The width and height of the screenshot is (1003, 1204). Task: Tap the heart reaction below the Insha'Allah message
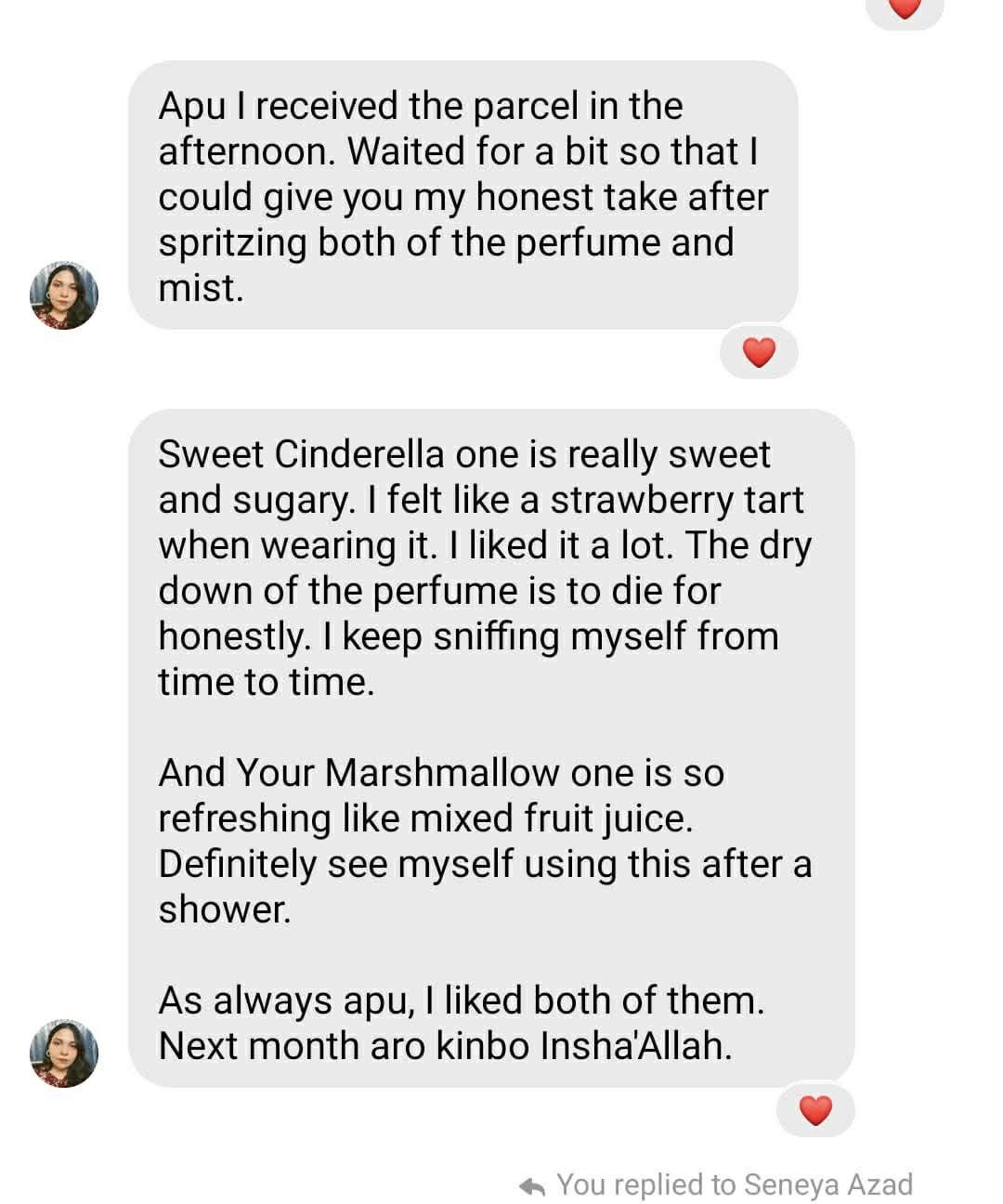pyautogui.click(x=814, y=1110)
